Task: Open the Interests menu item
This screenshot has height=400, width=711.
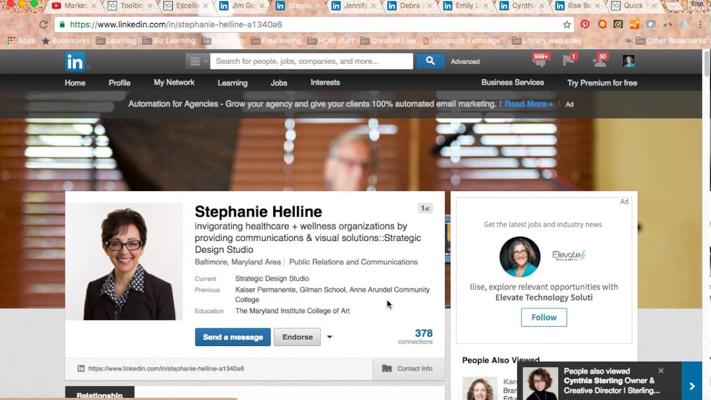Action: (325, 83)
